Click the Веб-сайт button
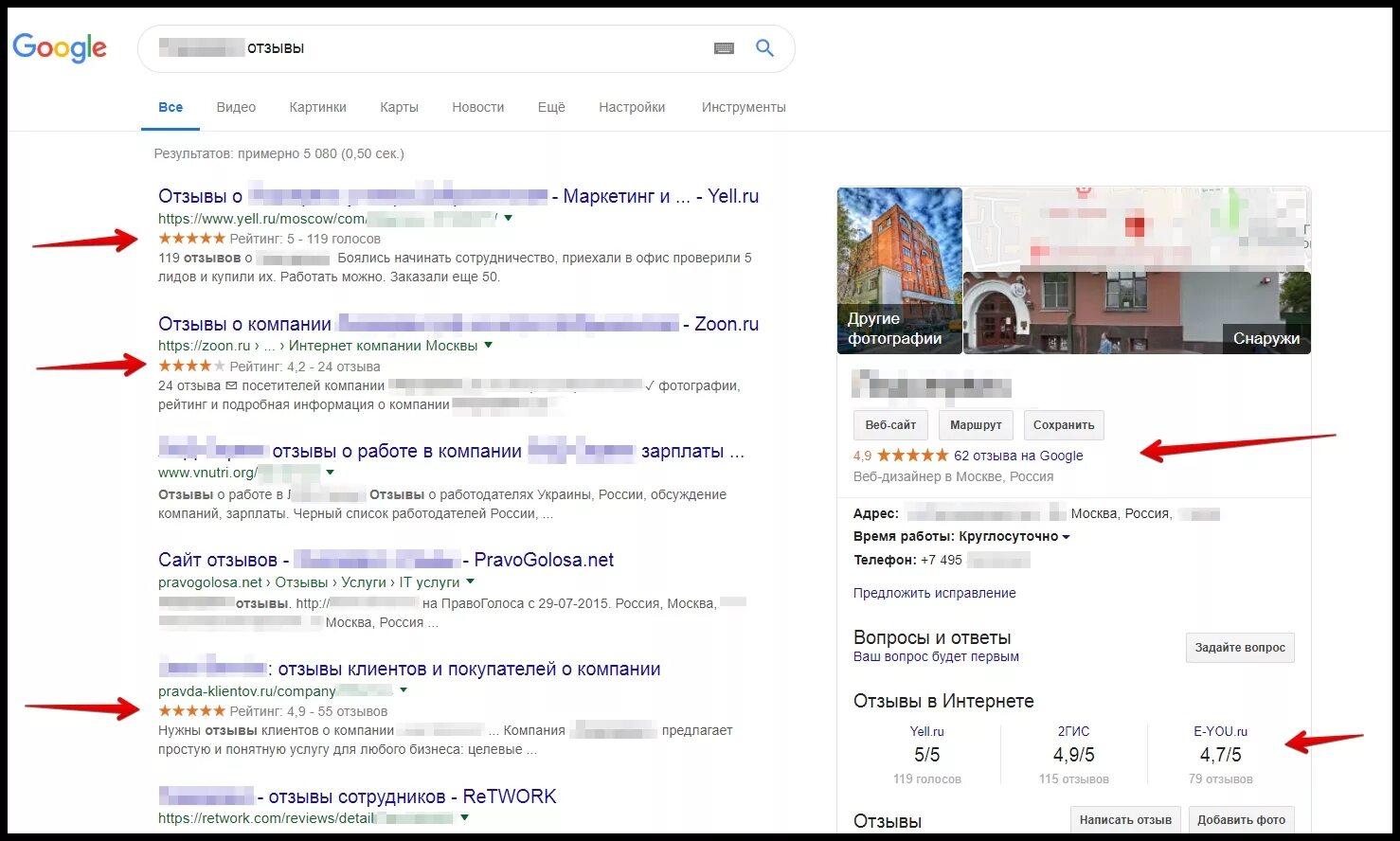 (890, 425)
